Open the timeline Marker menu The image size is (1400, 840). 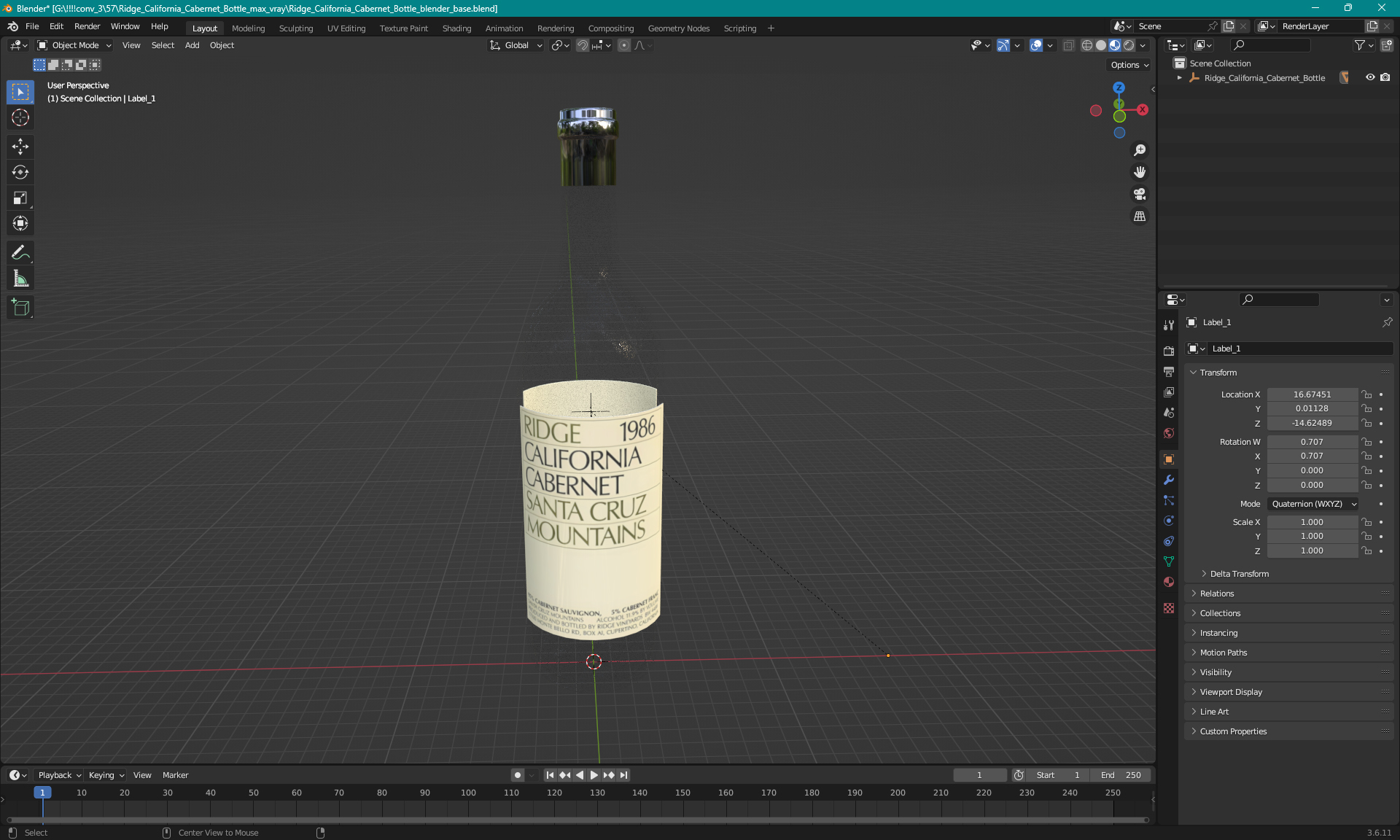click(x=175, y=775)
